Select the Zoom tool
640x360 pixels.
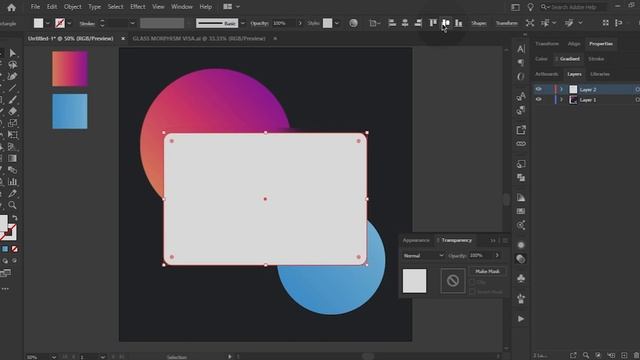(x=12, y=205)
